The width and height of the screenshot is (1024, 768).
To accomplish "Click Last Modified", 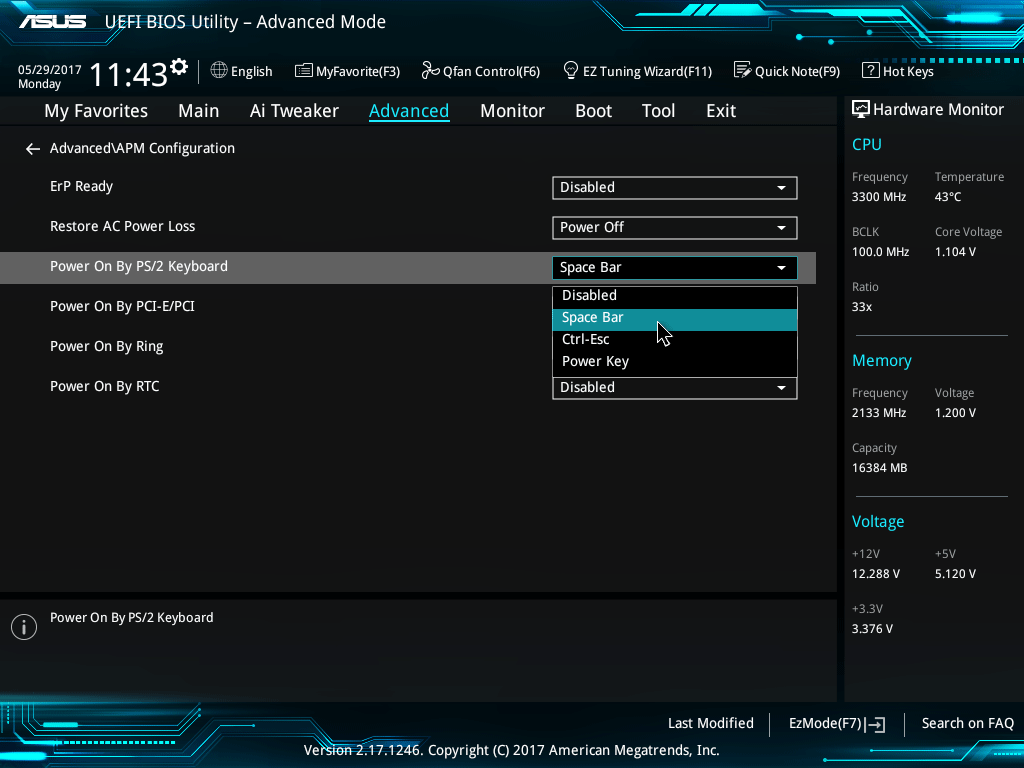I will point(711,724).
